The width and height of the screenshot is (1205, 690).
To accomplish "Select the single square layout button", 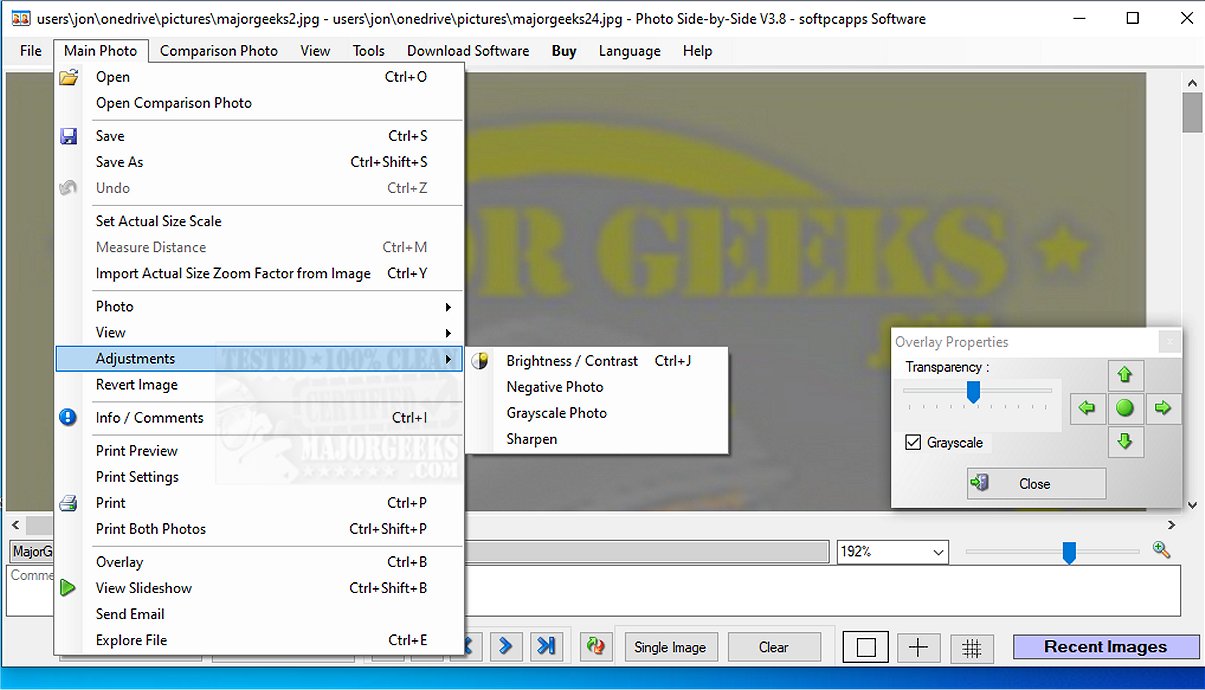I will [866, 648].
